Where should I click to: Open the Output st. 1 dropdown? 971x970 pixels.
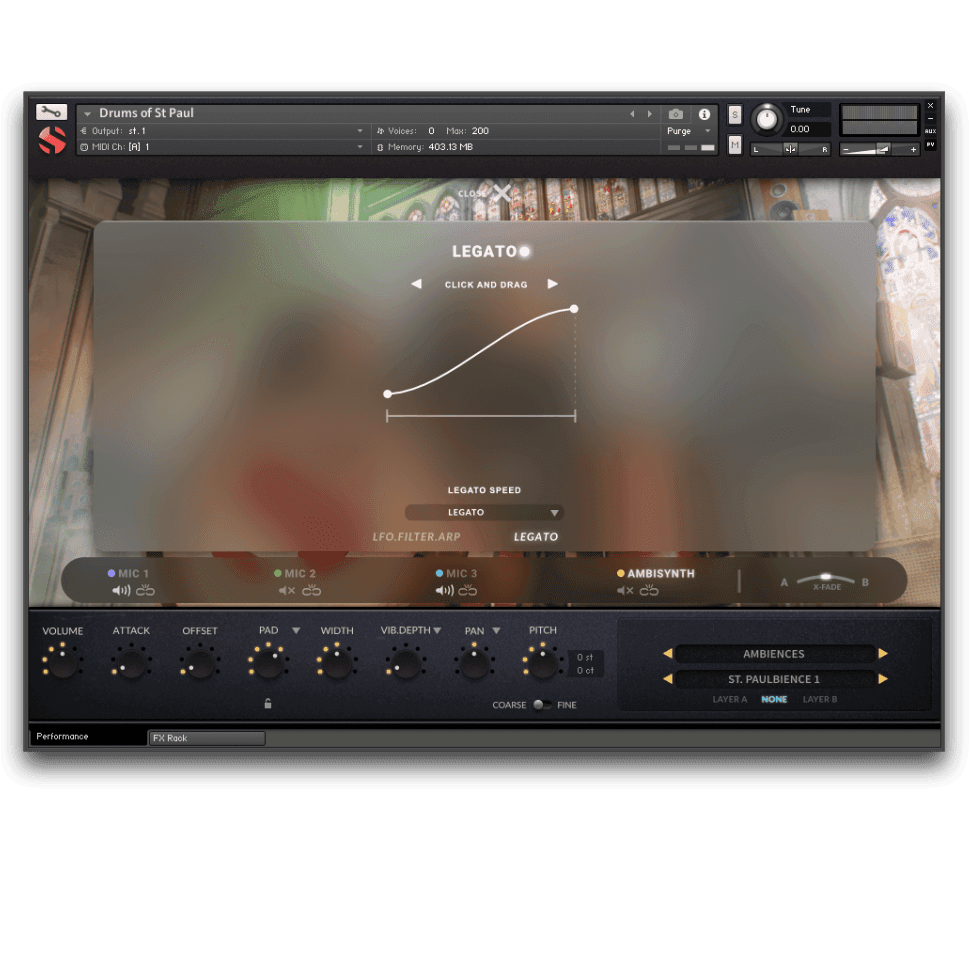[x=221, y=131]
